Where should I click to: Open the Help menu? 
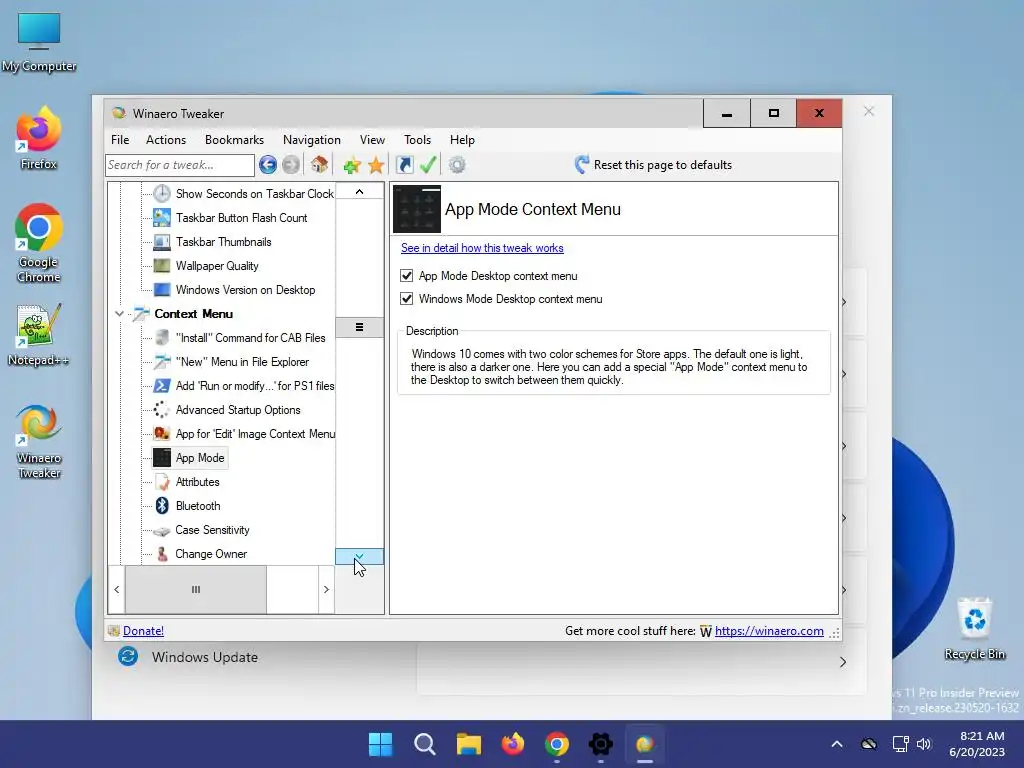pos(462,140)
